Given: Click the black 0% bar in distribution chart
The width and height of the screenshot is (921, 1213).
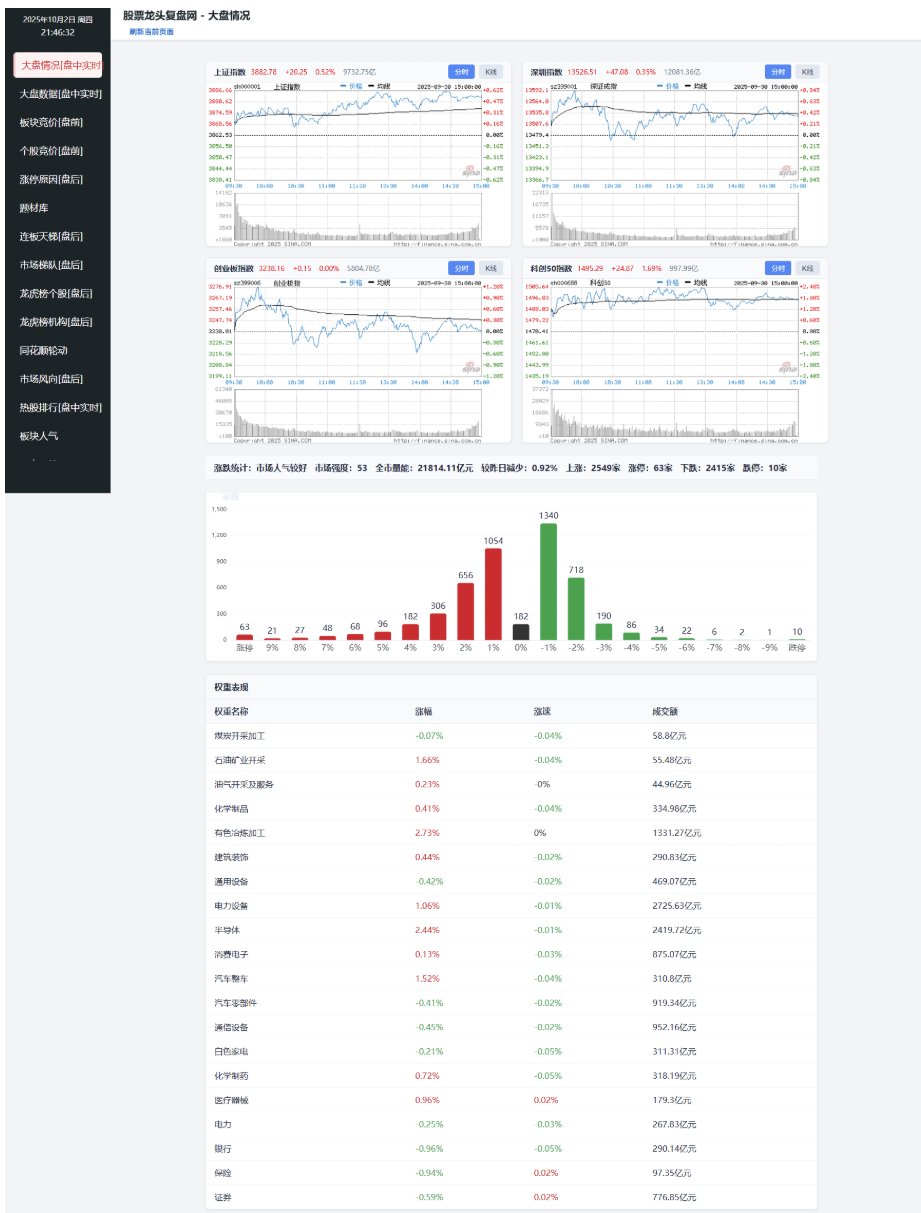Looking at the screenshot, I should [520, 631].
